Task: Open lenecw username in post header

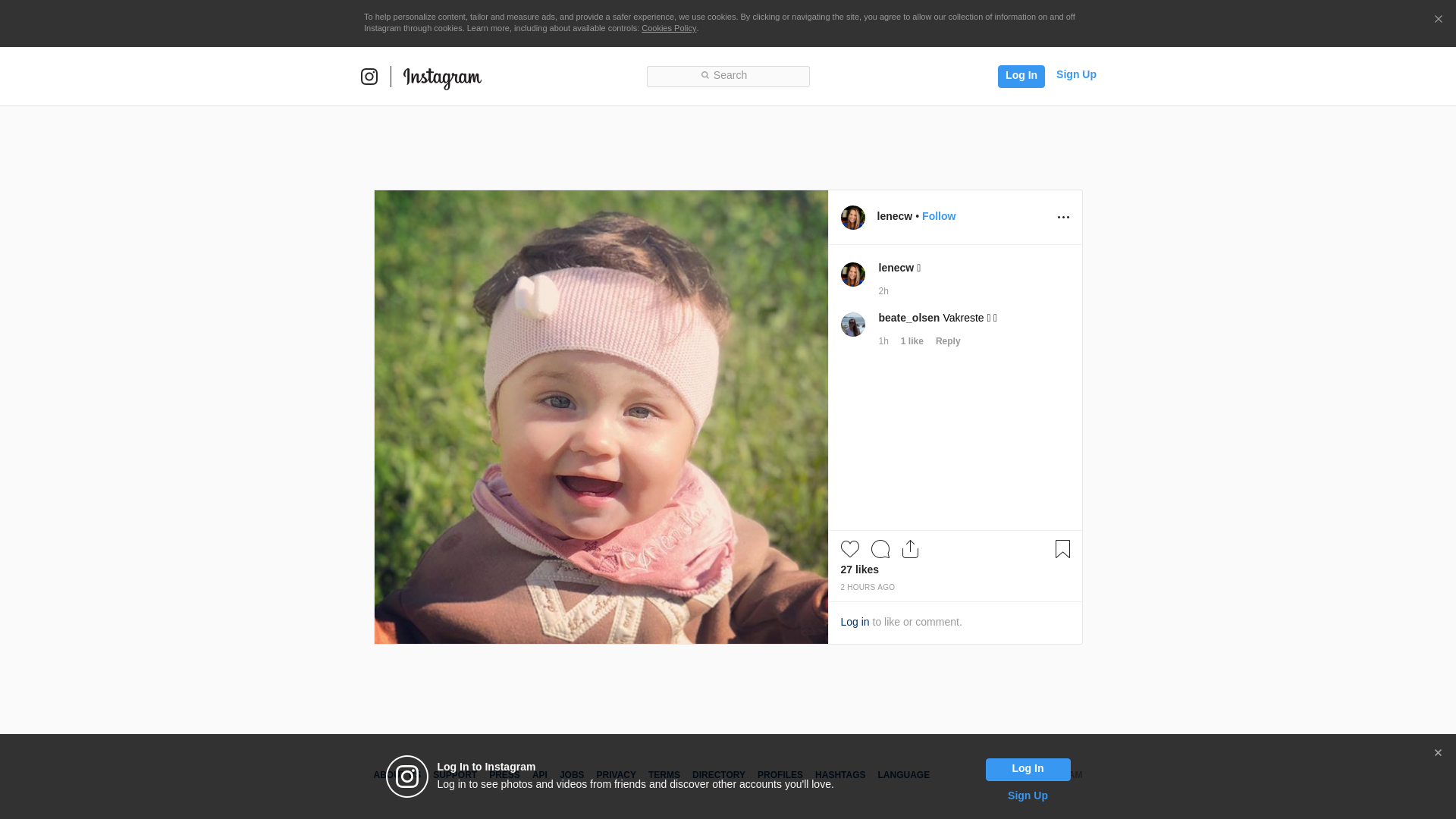Action: pyautogui.click(x=894, y=217)
